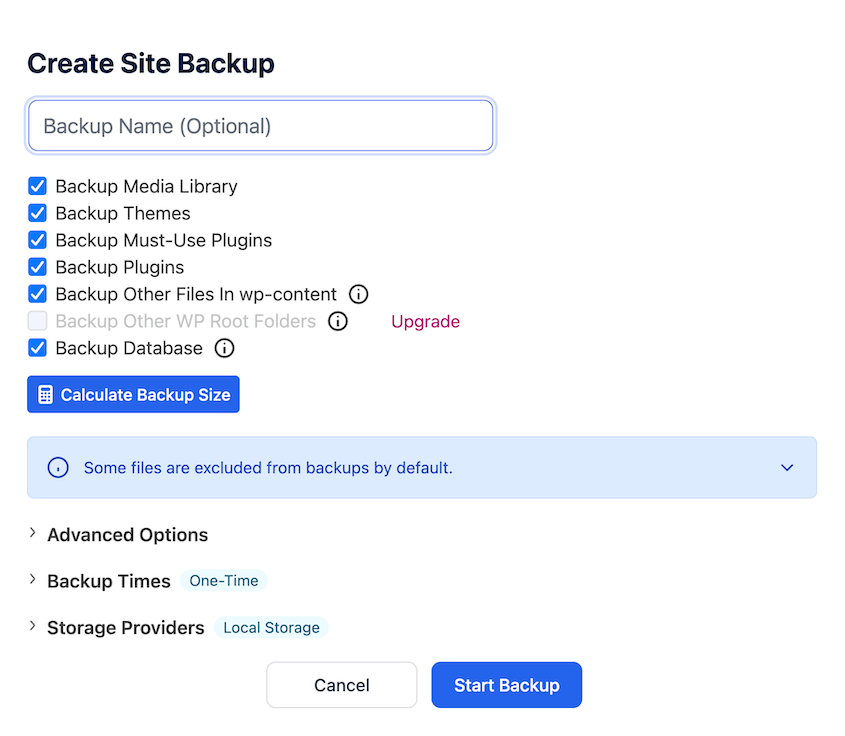Image resolution: width=845 pixels, height=736 pixels.
Task: Uncheck Backup Other Files In wp-content
Action: [37, 294]
